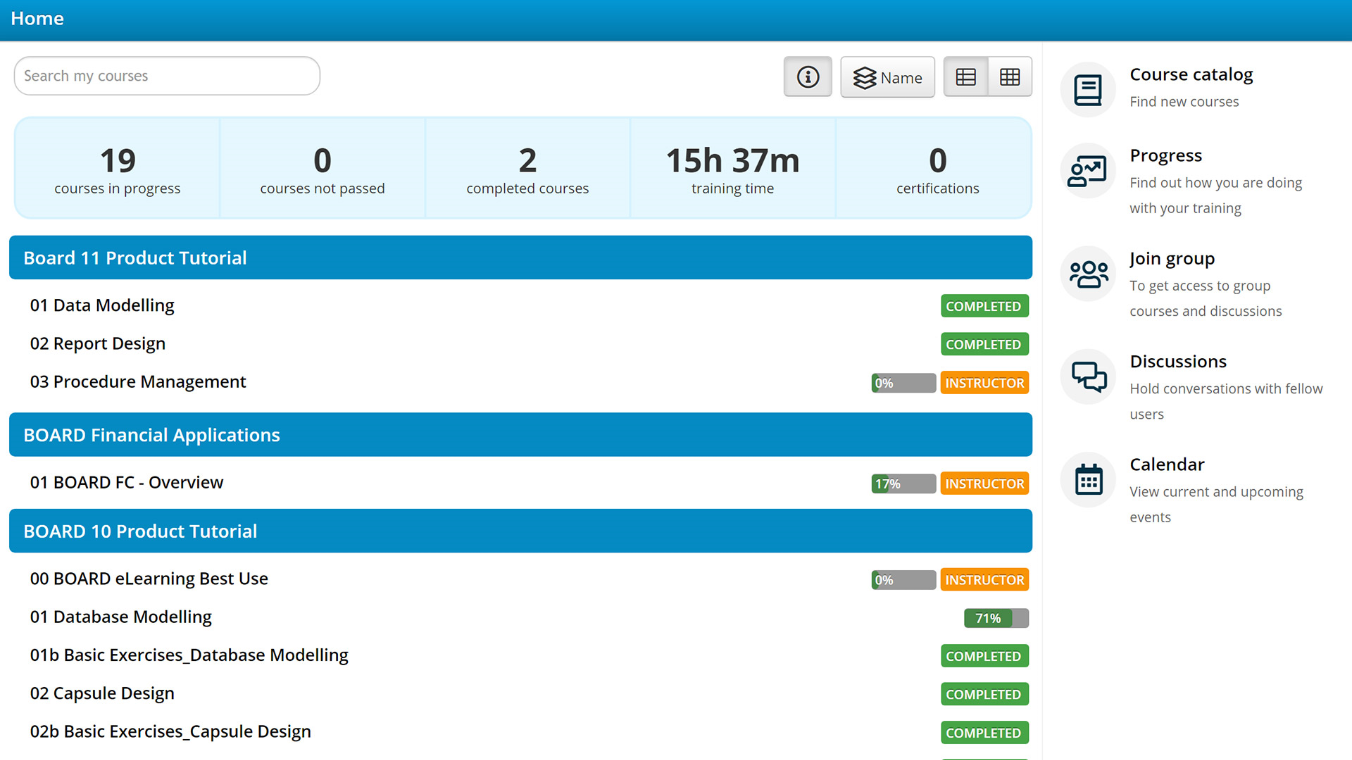Open 01 Data Modelling course
1352x760 pixels.
[102, 306]
